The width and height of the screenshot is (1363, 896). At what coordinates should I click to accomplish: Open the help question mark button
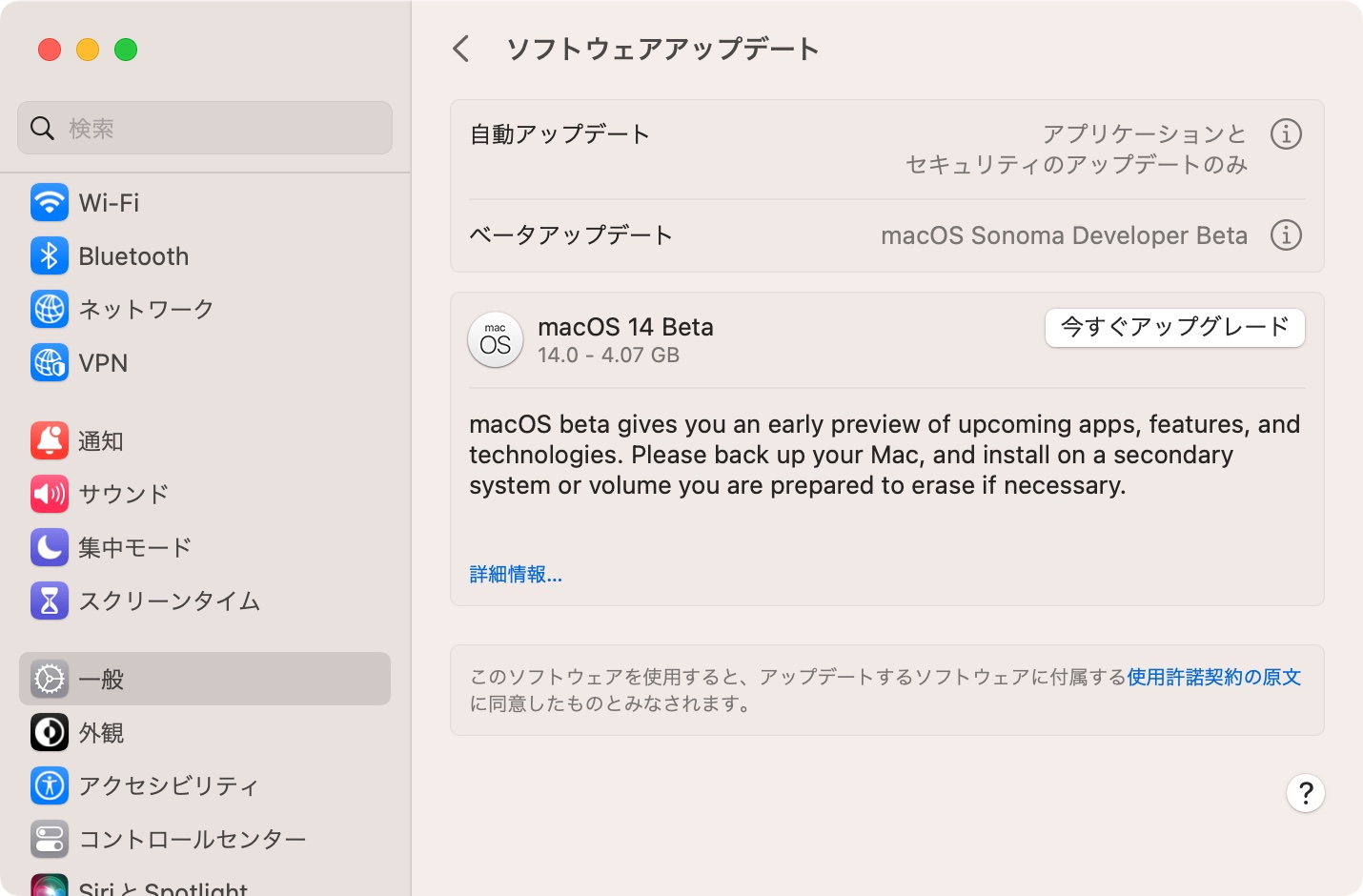tap(1306, 793)
